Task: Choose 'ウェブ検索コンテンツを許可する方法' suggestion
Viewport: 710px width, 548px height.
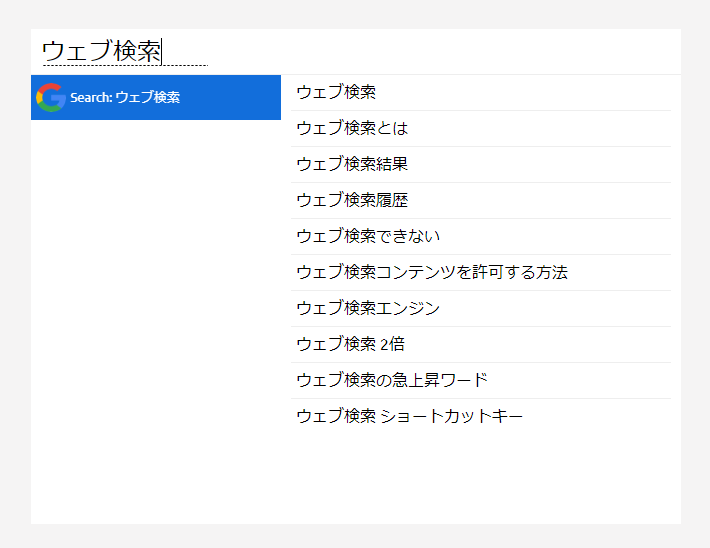Action: [x=480, y=273]
